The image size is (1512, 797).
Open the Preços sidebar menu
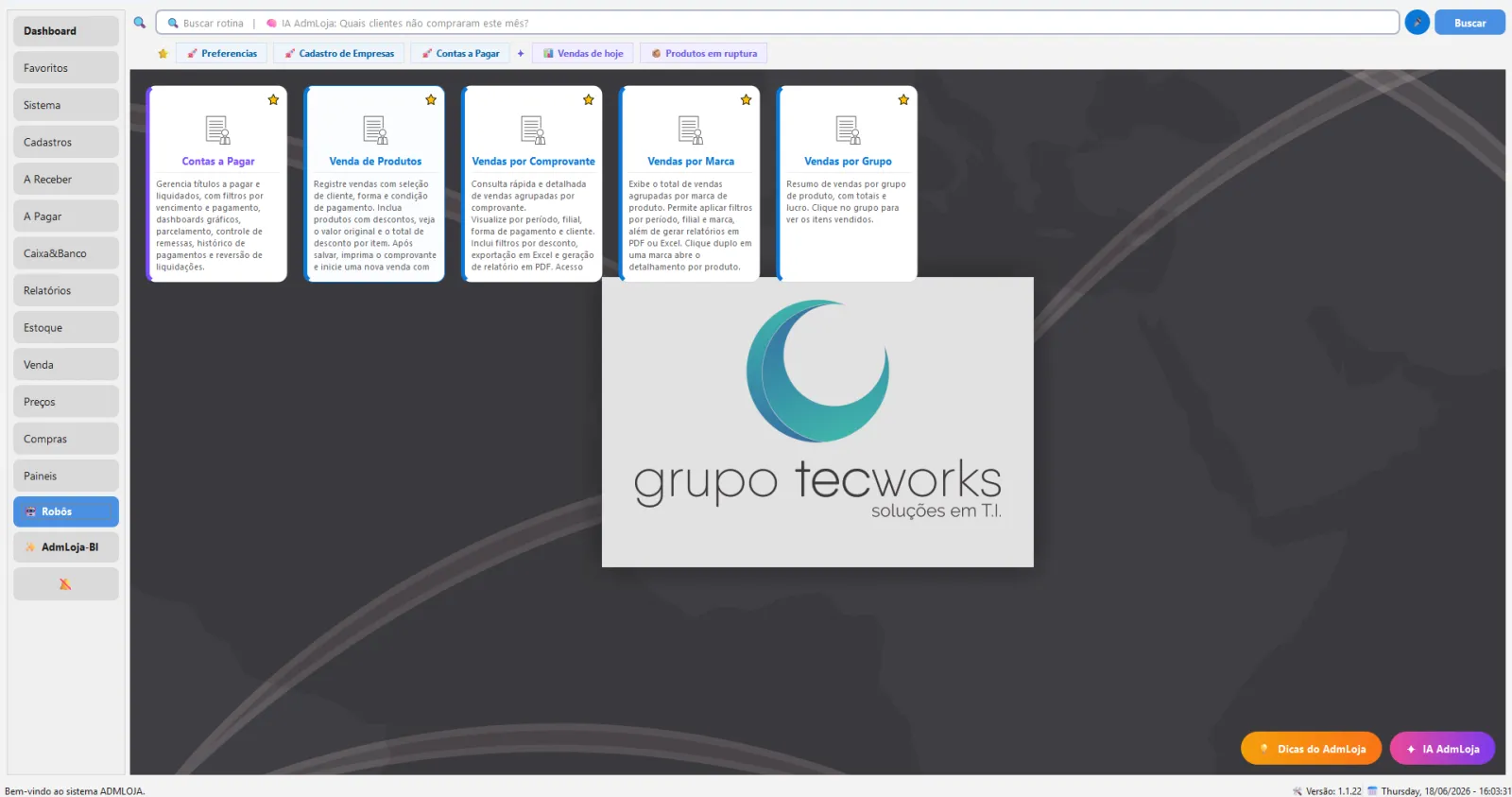66,402
